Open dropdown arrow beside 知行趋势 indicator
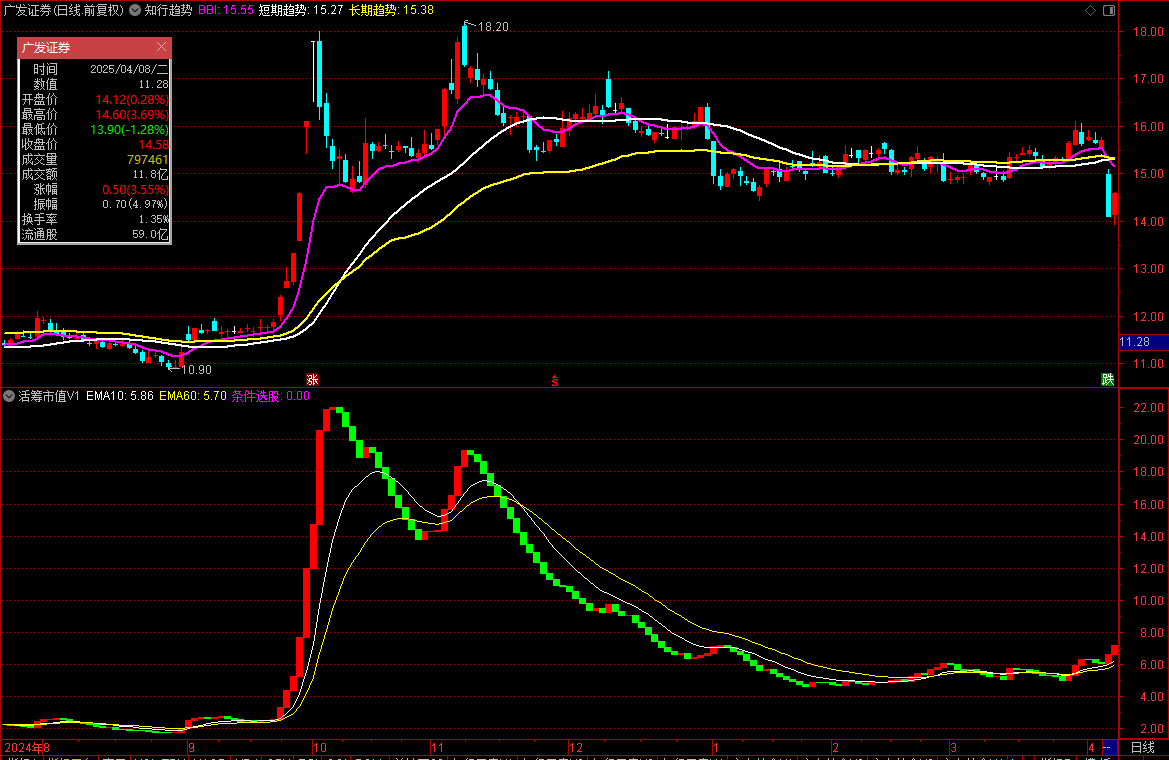The width and height of the screenshot is (1169, 760). pos(136,10)
